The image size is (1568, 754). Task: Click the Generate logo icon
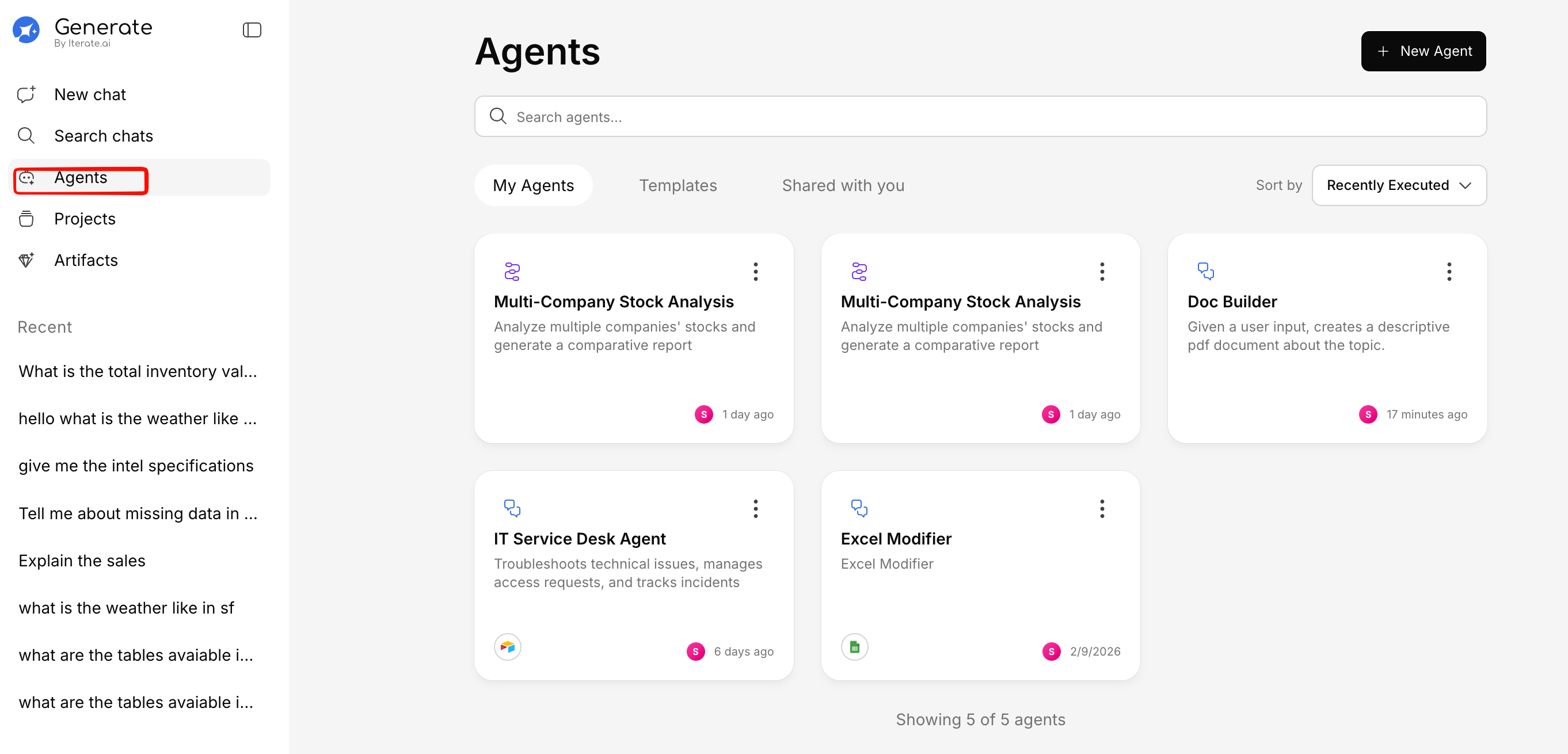pyautogui.click(x=26, y=30)
